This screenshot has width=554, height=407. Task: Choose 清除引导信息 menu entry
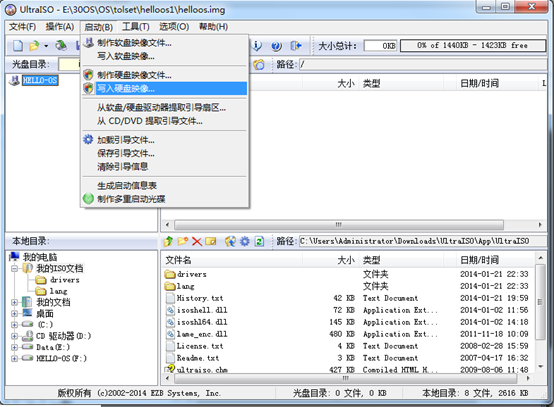165,166
